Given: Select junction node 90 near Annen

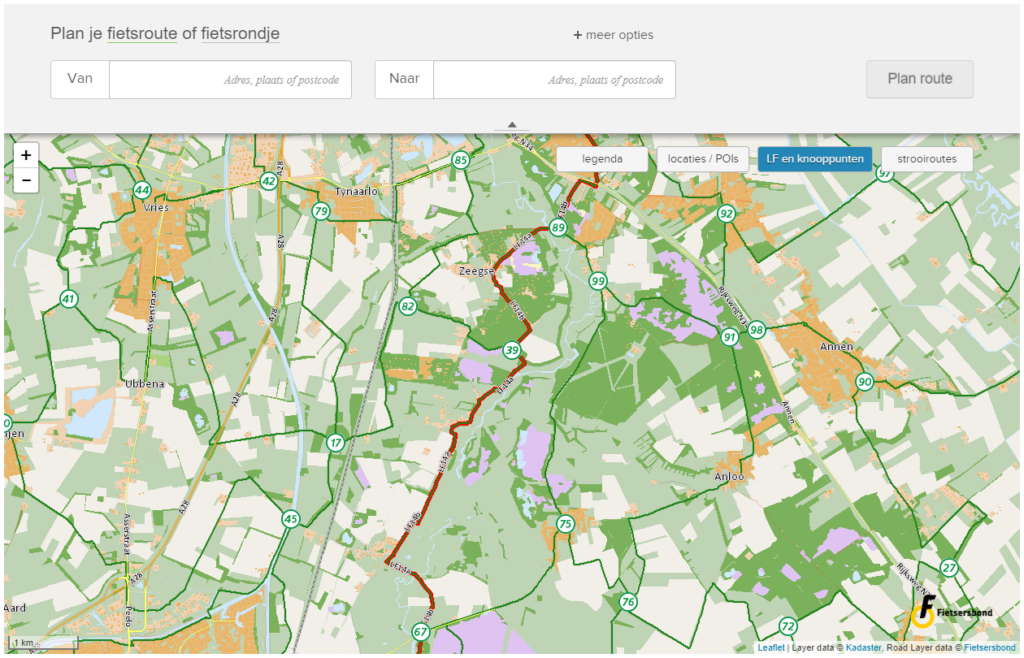Looking at the screenshot, I should (865, 381).
